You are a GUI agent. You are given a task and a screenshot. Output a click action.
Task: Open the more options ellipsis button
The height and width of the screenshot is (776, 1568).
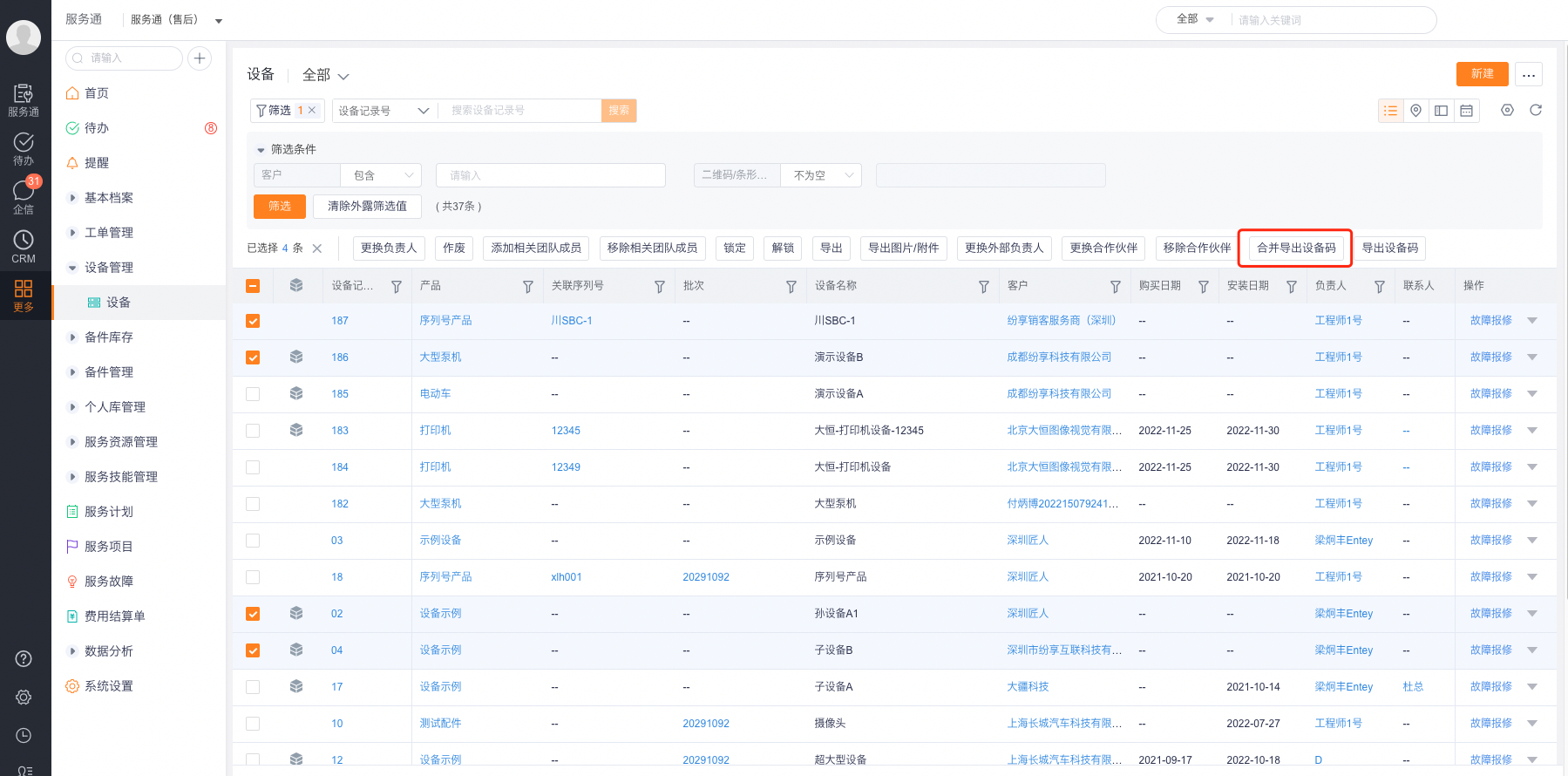click(x=1529, y=74)
